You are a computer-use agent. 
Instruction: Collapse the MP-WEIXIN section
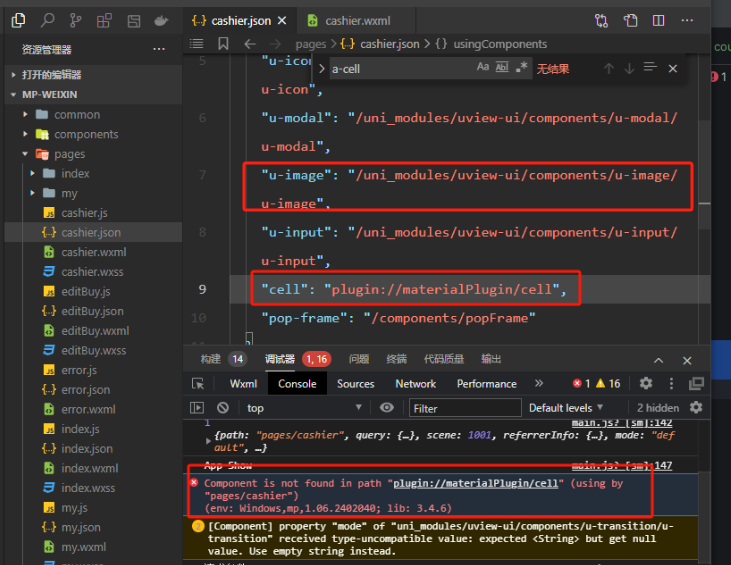(93, 94)
